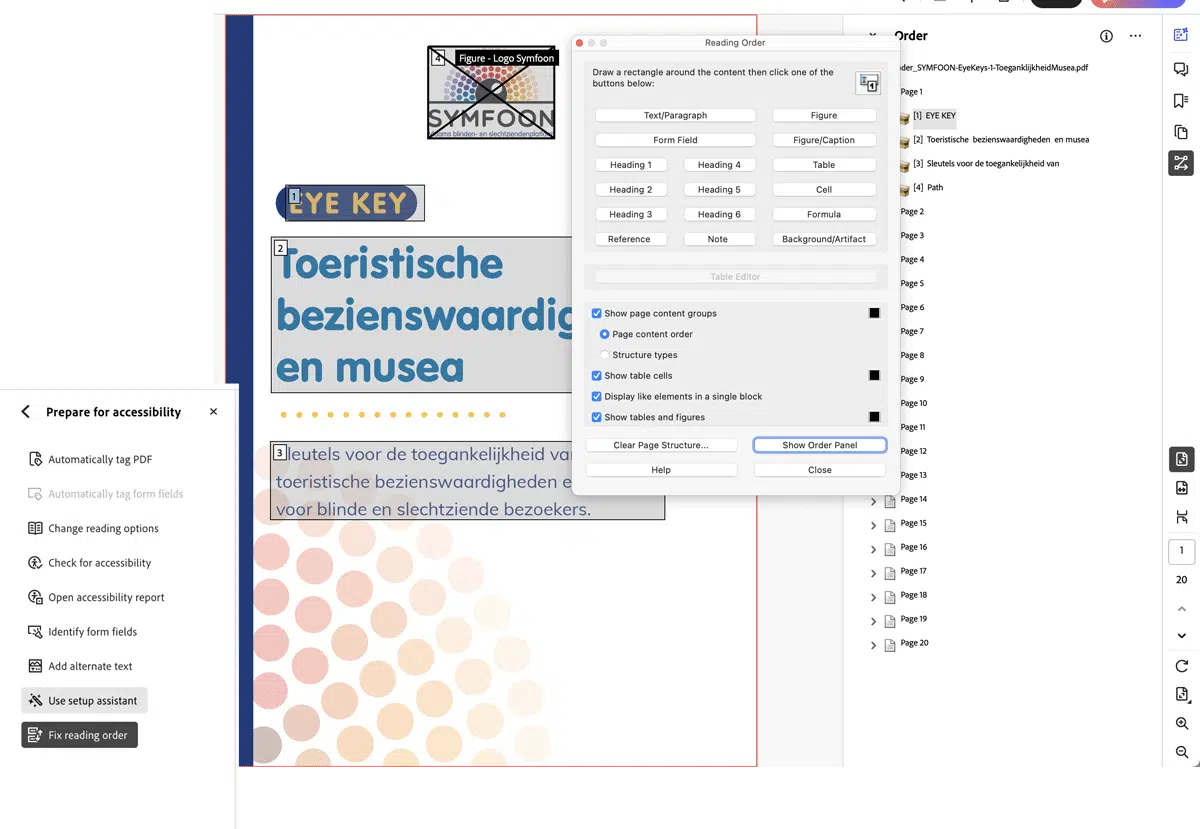1200x829 pixels.
Task: Toggle Show tables and figures checkbox
Action: pos(597,417)
